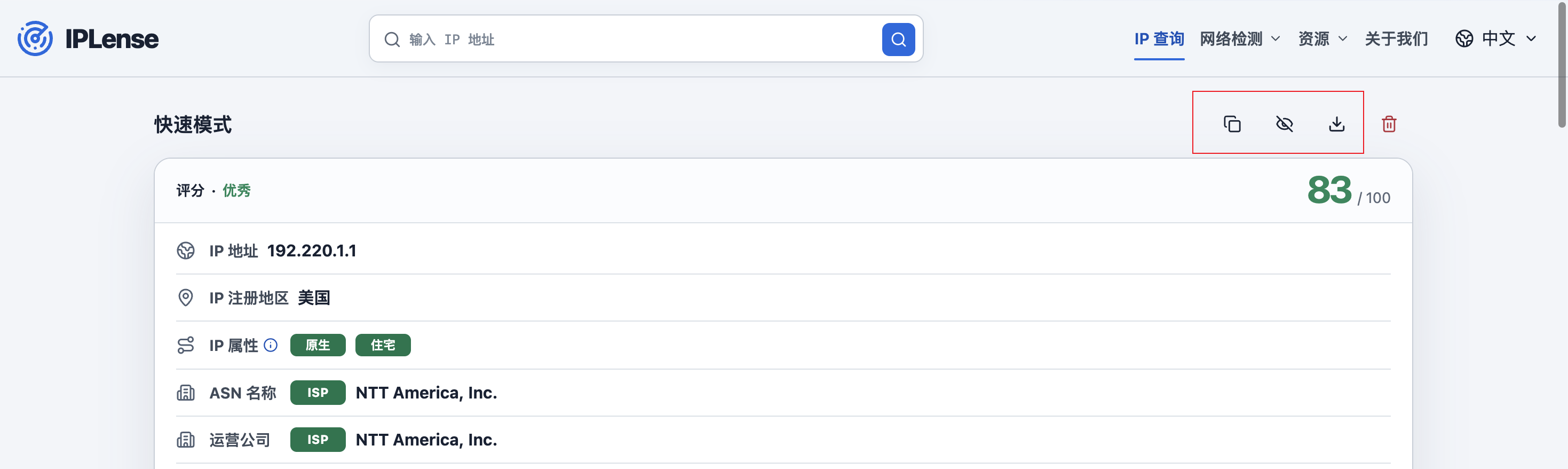Click the IPLense logo
The image size is (1568, 469).
tap(88, 39)
